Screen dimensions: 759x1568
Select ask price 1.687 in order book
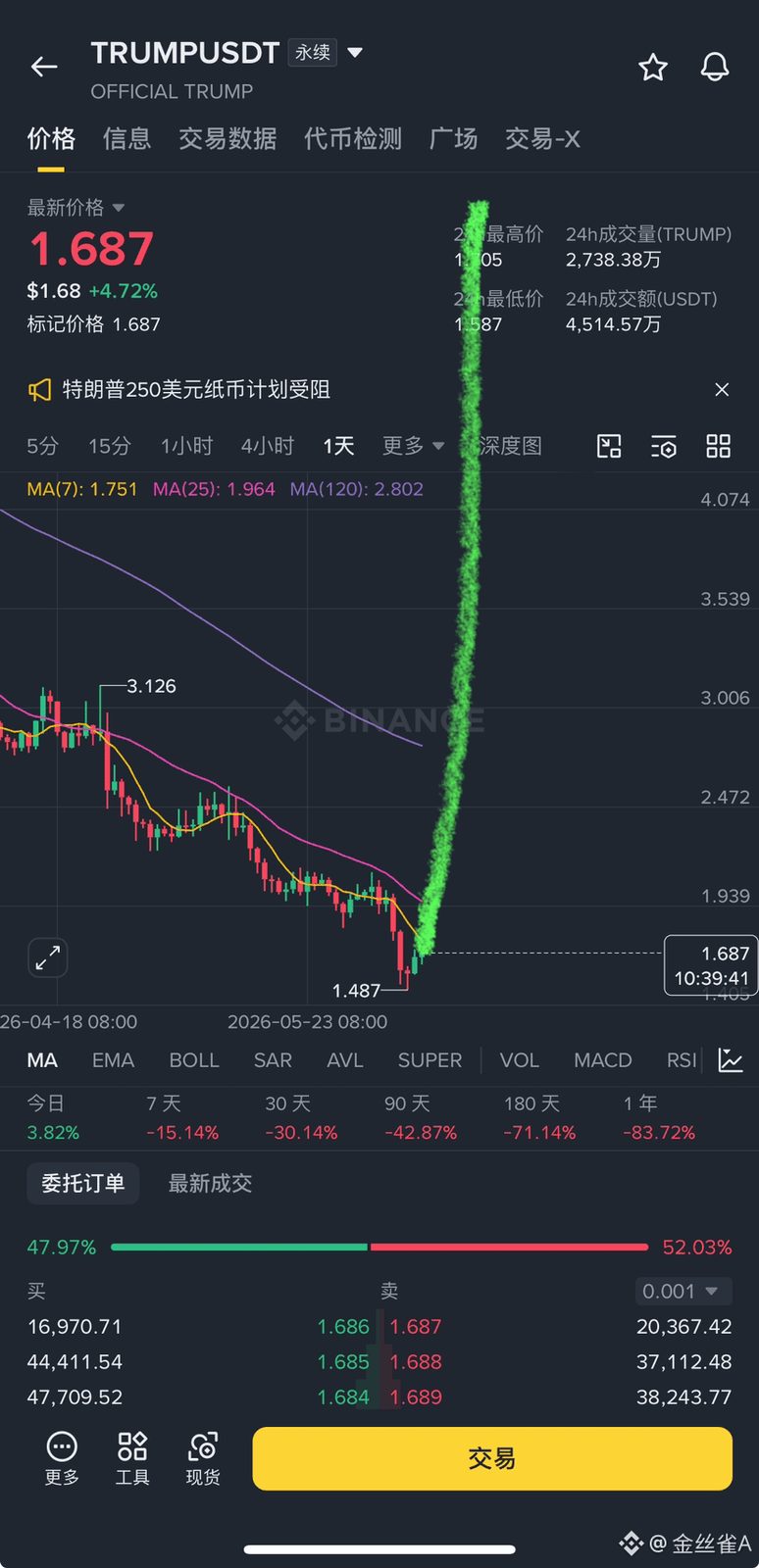tap(416, 1327)
